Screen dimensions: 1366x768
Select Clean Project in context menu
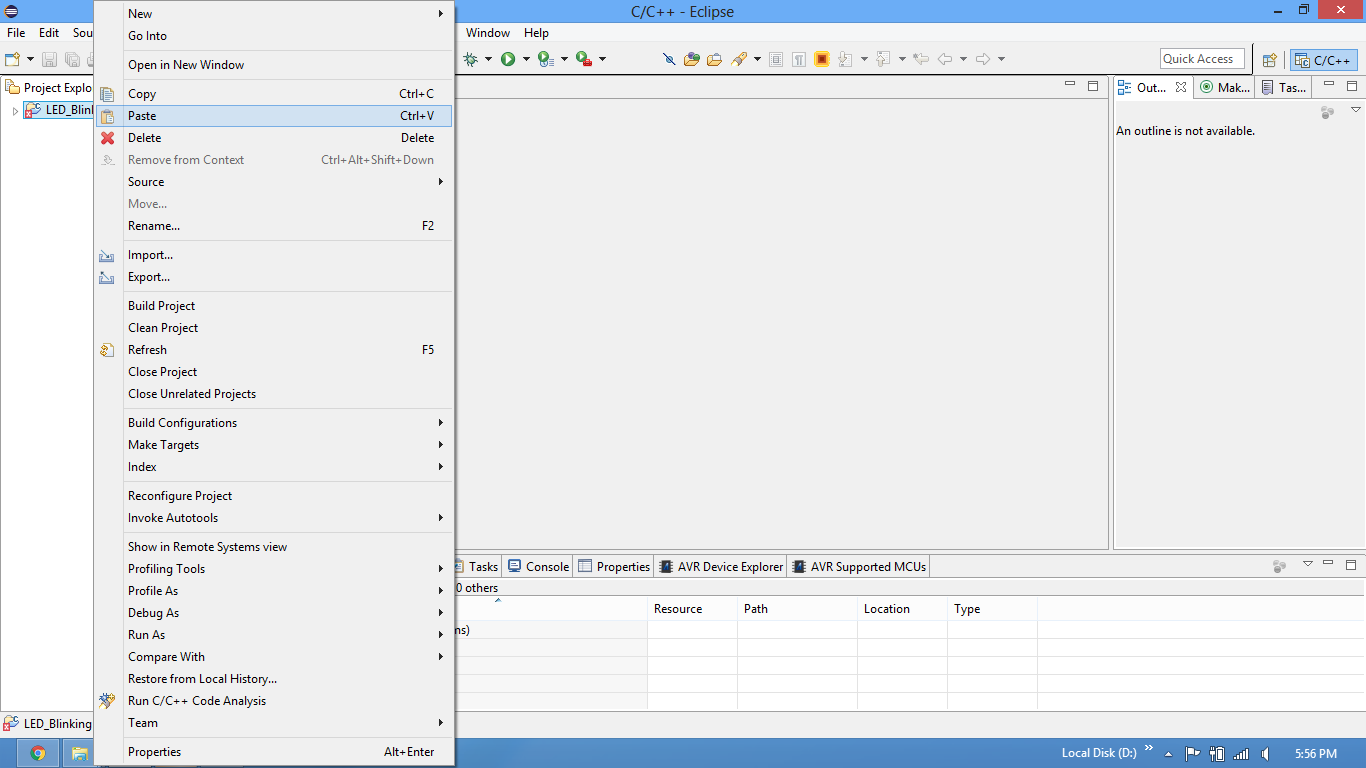pyautogui.click(x=274, y=328)
